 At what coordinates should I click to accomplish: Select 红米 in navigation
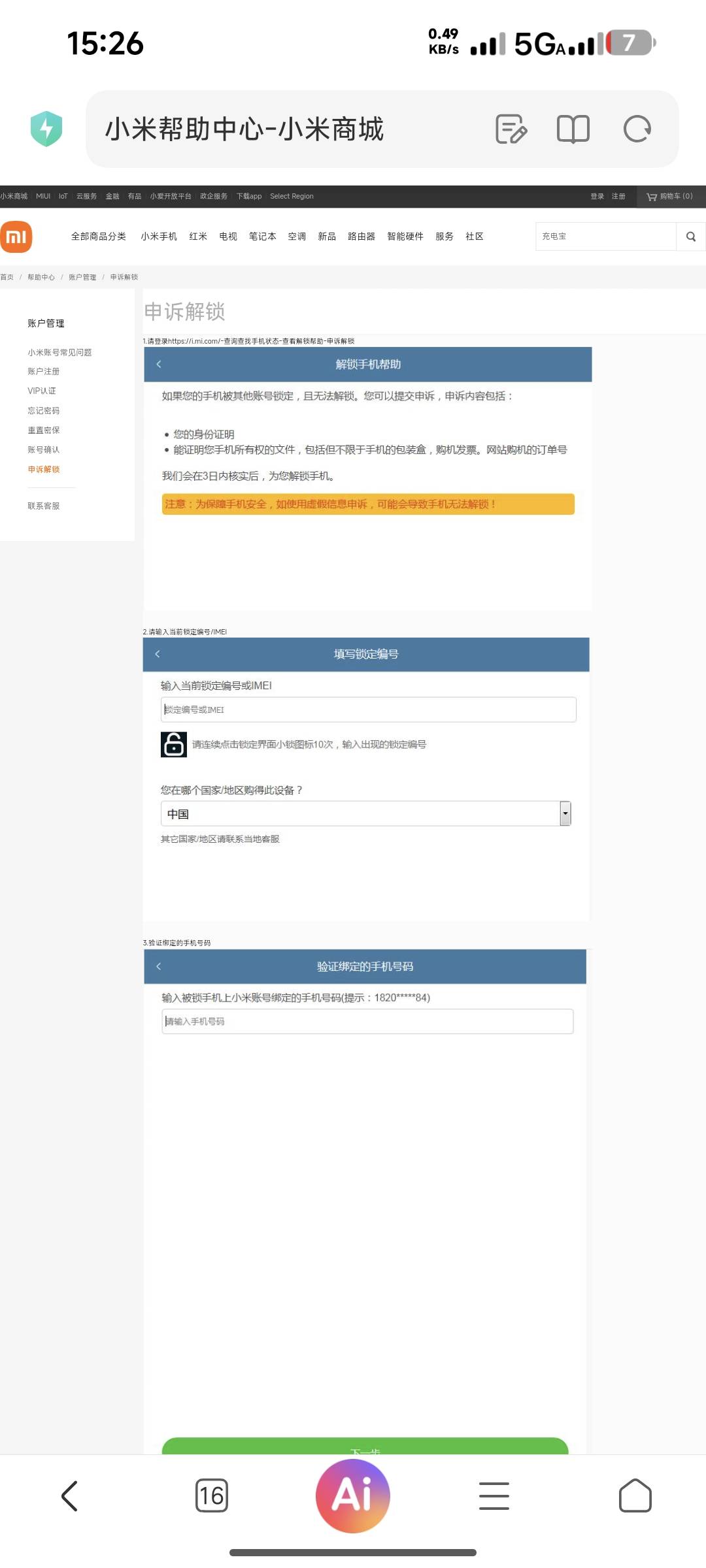click(198, 237)
